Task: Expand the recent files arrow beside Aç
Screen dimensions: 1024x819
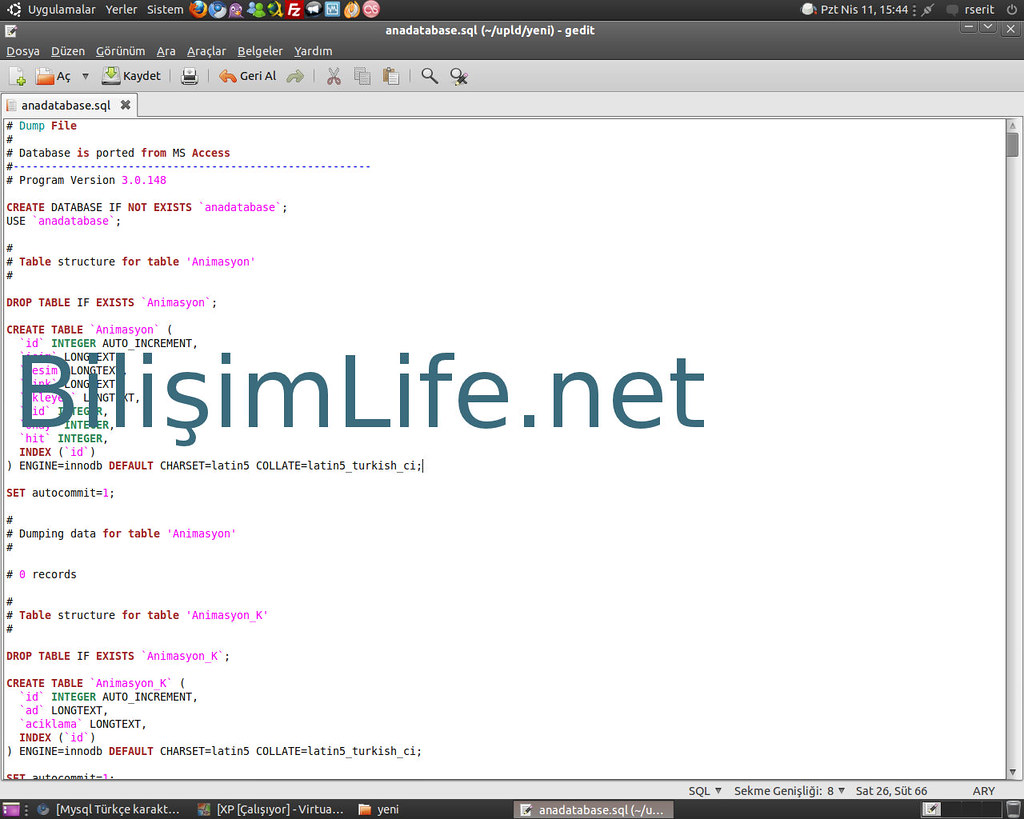Action: [85, 75]
